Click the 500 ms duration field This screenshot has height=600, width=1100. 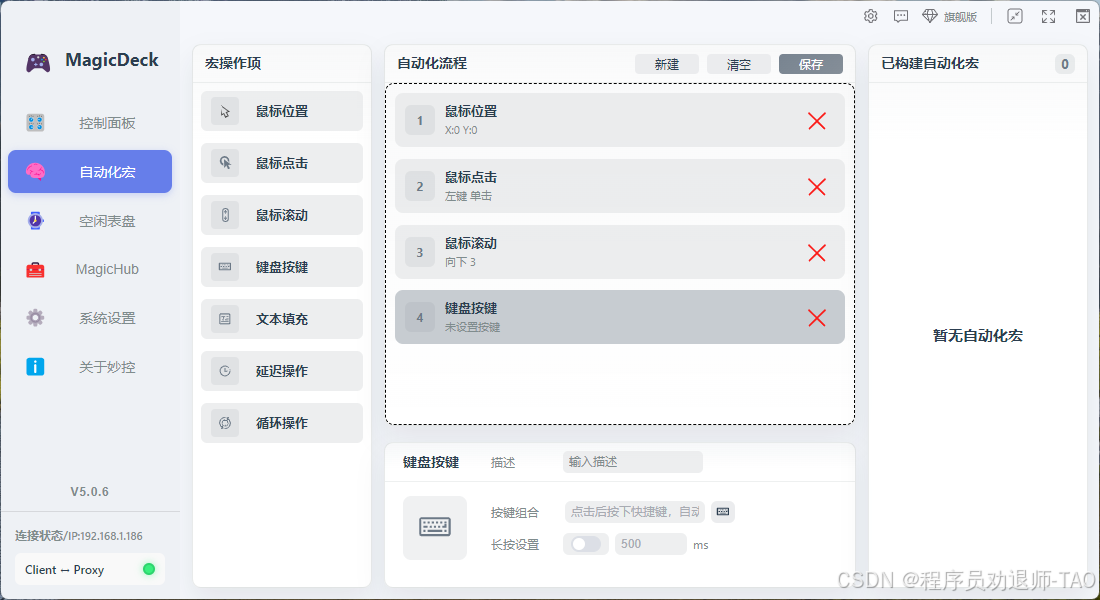[650, 544]
